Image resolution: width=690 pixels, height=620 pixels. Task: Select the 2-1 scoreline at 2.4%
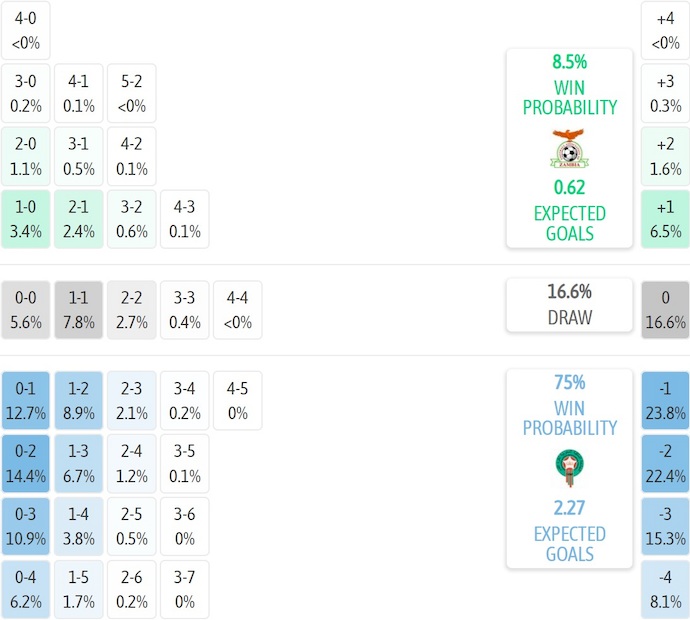tap(79, 219)
